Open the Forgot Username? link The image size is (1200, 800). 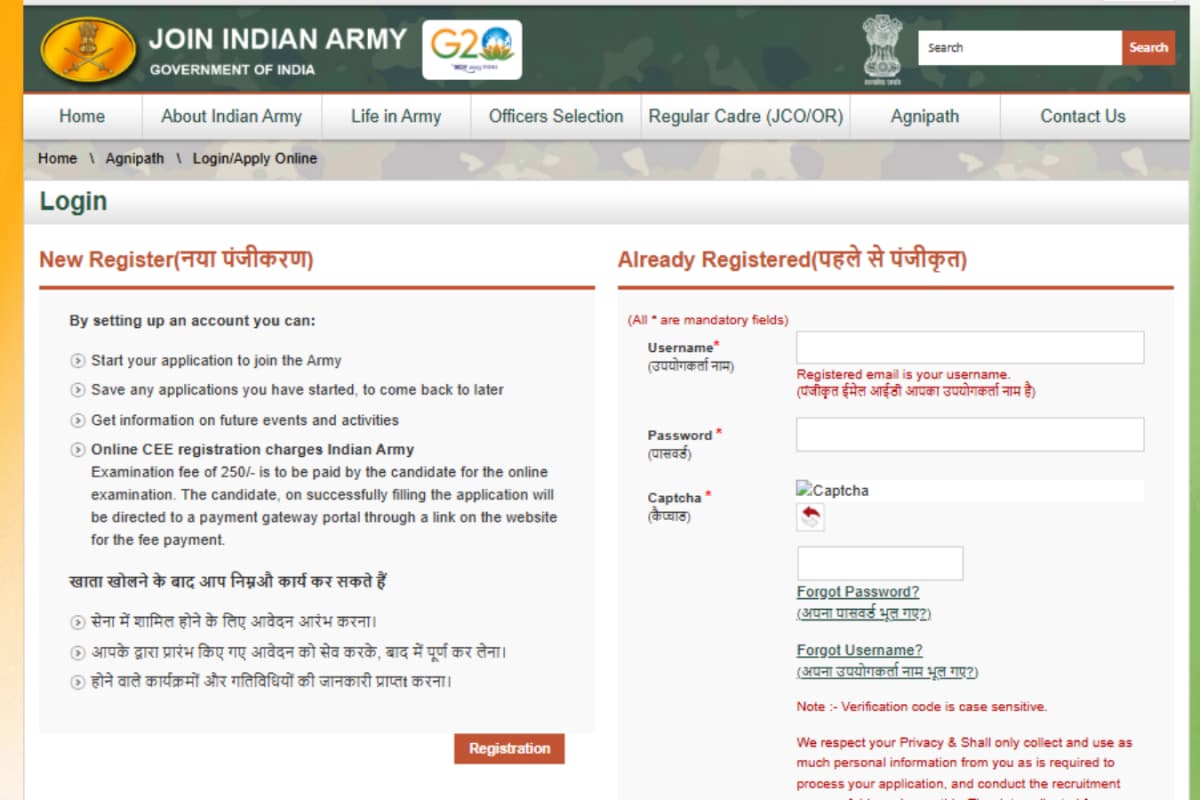click(x=860, y=650)
